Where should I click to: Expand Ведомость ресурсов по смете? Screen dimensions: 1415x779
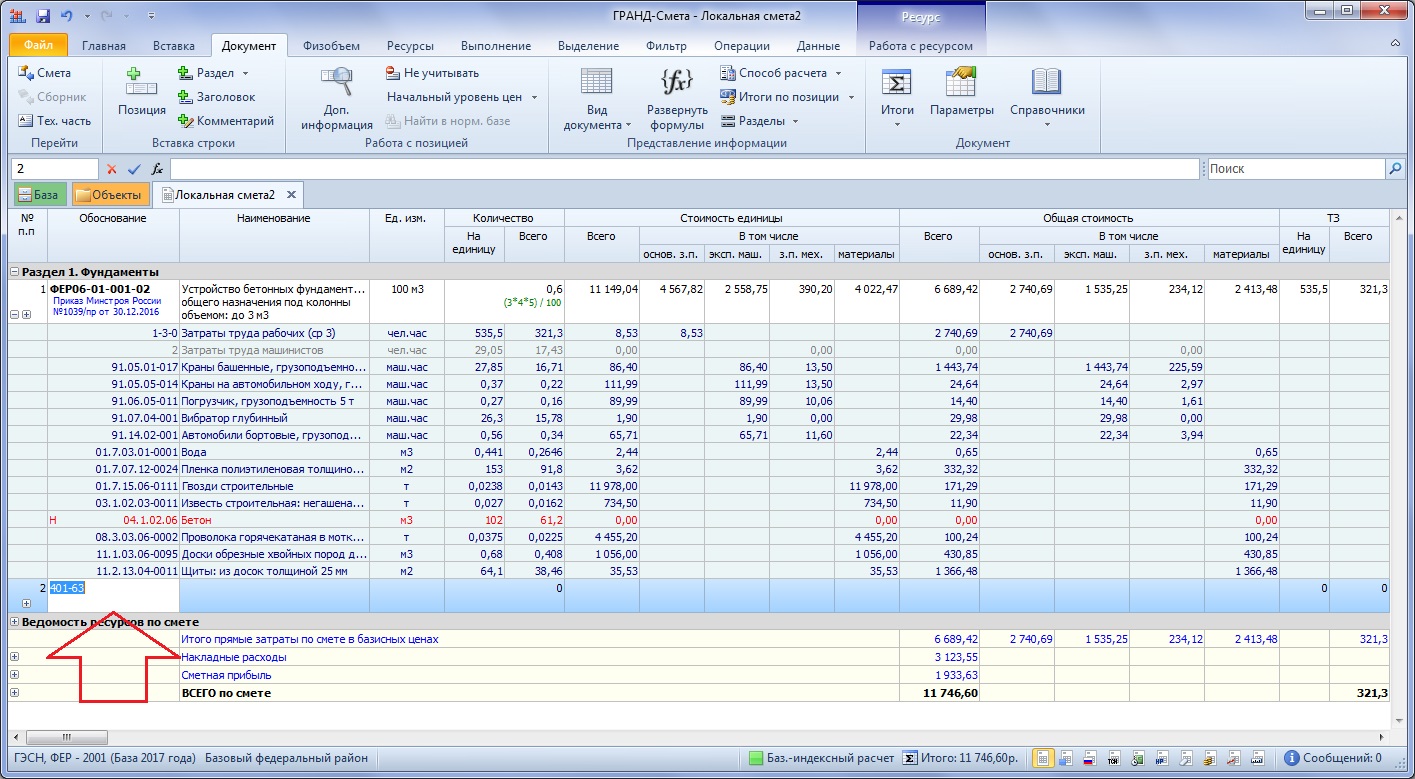(x=15, y=621)
